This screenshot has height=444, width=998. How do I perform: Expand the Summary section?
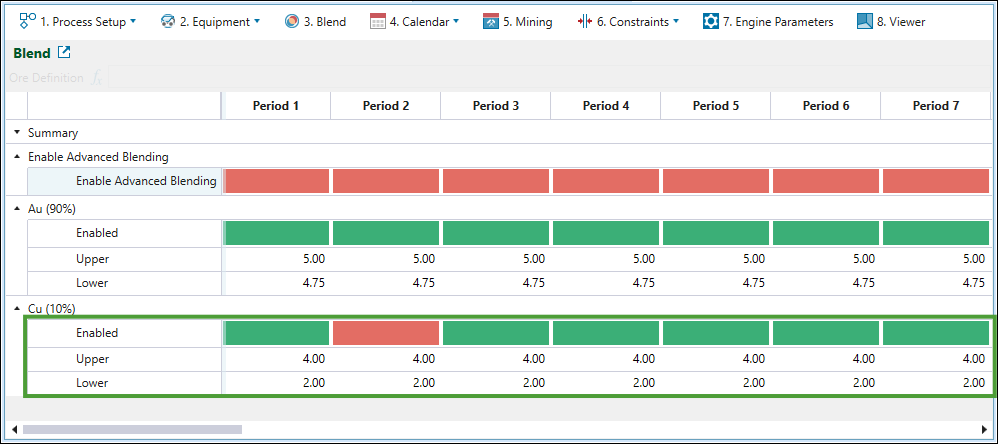[x=16, y=132]
